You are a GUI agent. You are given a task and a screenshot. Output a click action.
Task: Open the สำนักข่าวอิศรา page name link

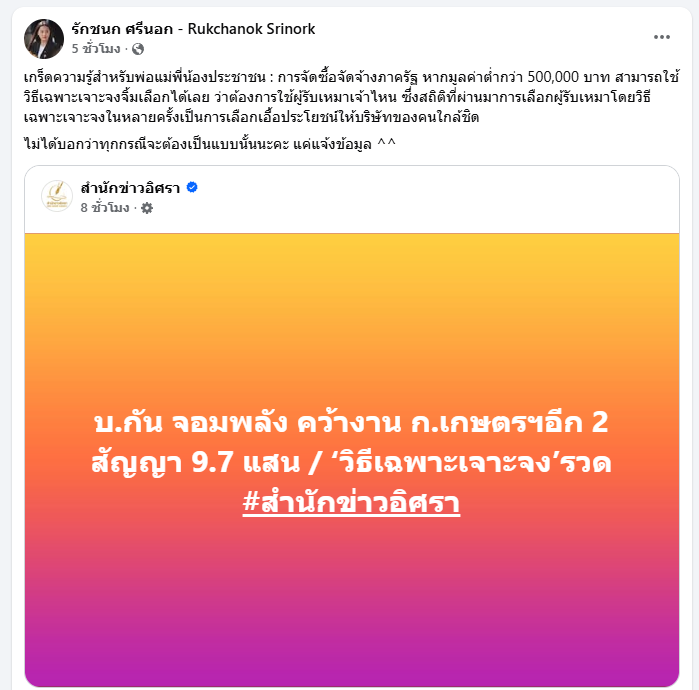130,188
